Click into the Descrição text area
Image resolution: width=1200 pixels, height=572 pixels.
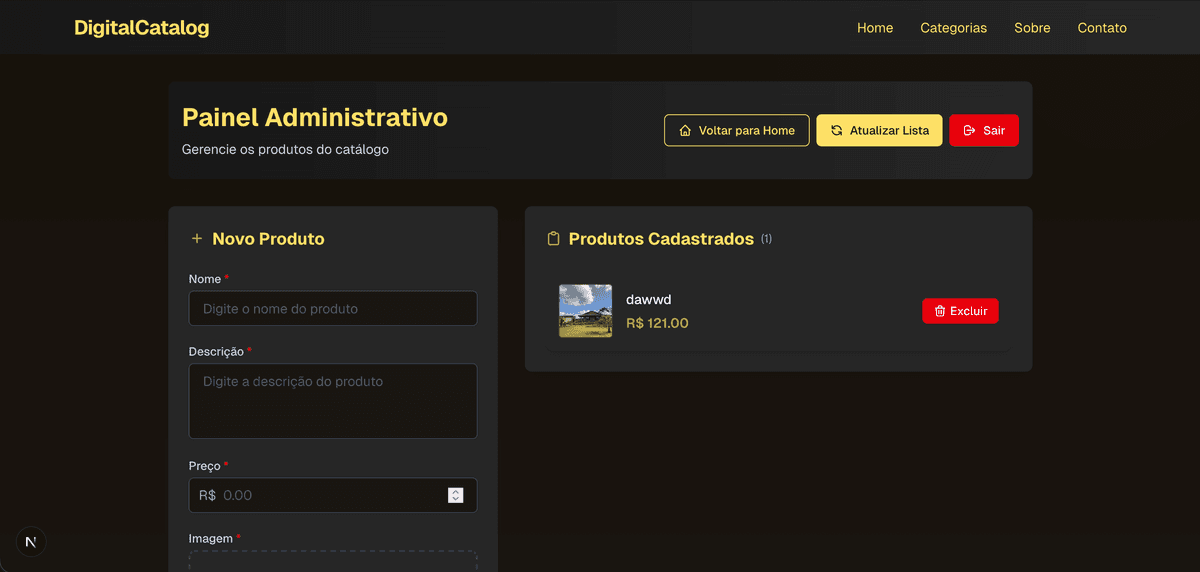(332, 400)
